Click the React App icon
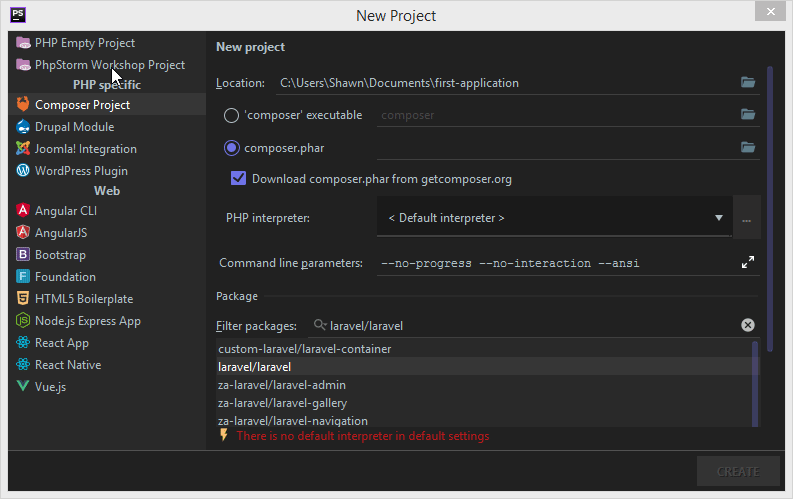This screenshot has width=793, height=499. coord(23,342)
